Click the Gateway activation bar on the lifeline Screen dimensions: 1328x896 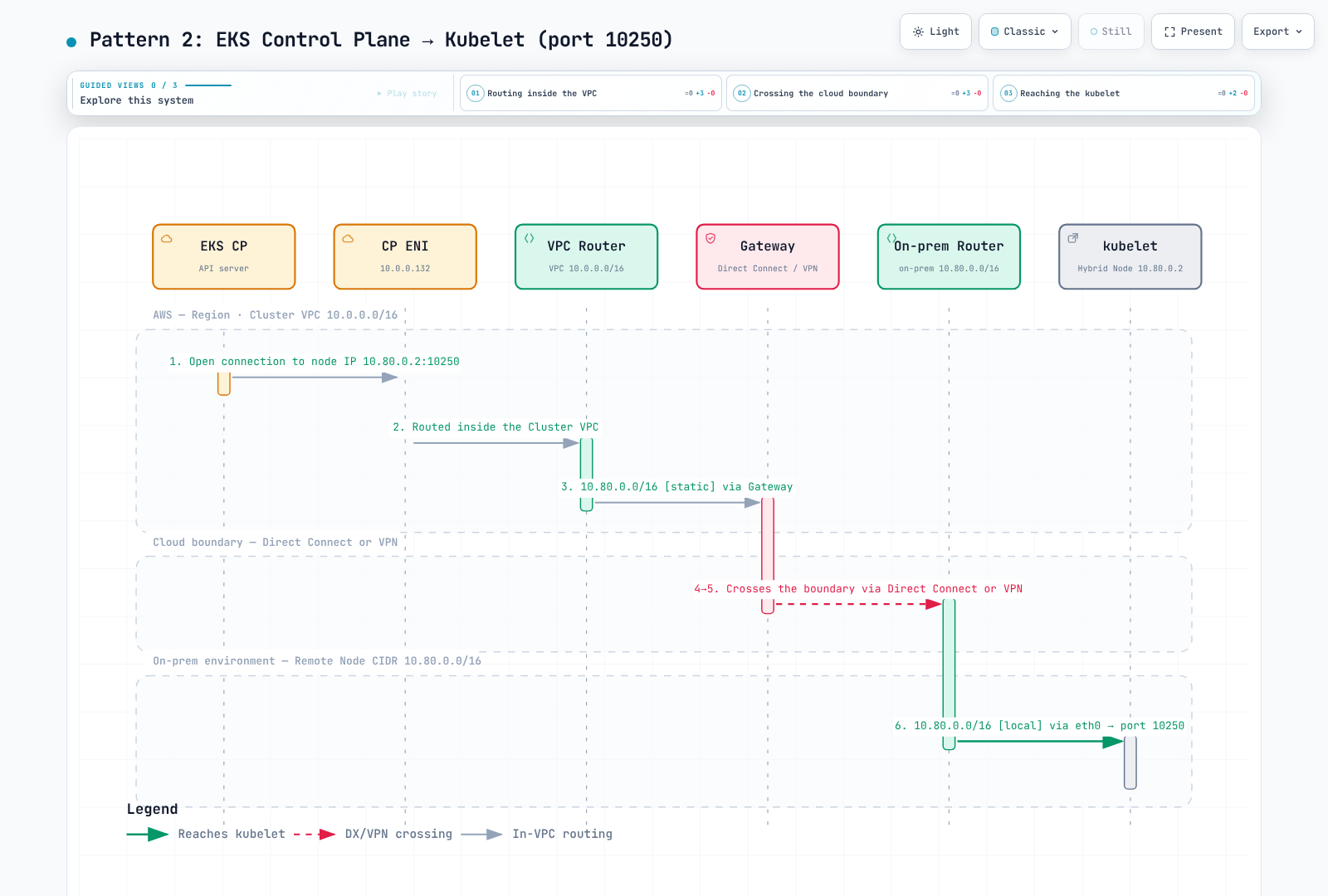tap(768, 556)
